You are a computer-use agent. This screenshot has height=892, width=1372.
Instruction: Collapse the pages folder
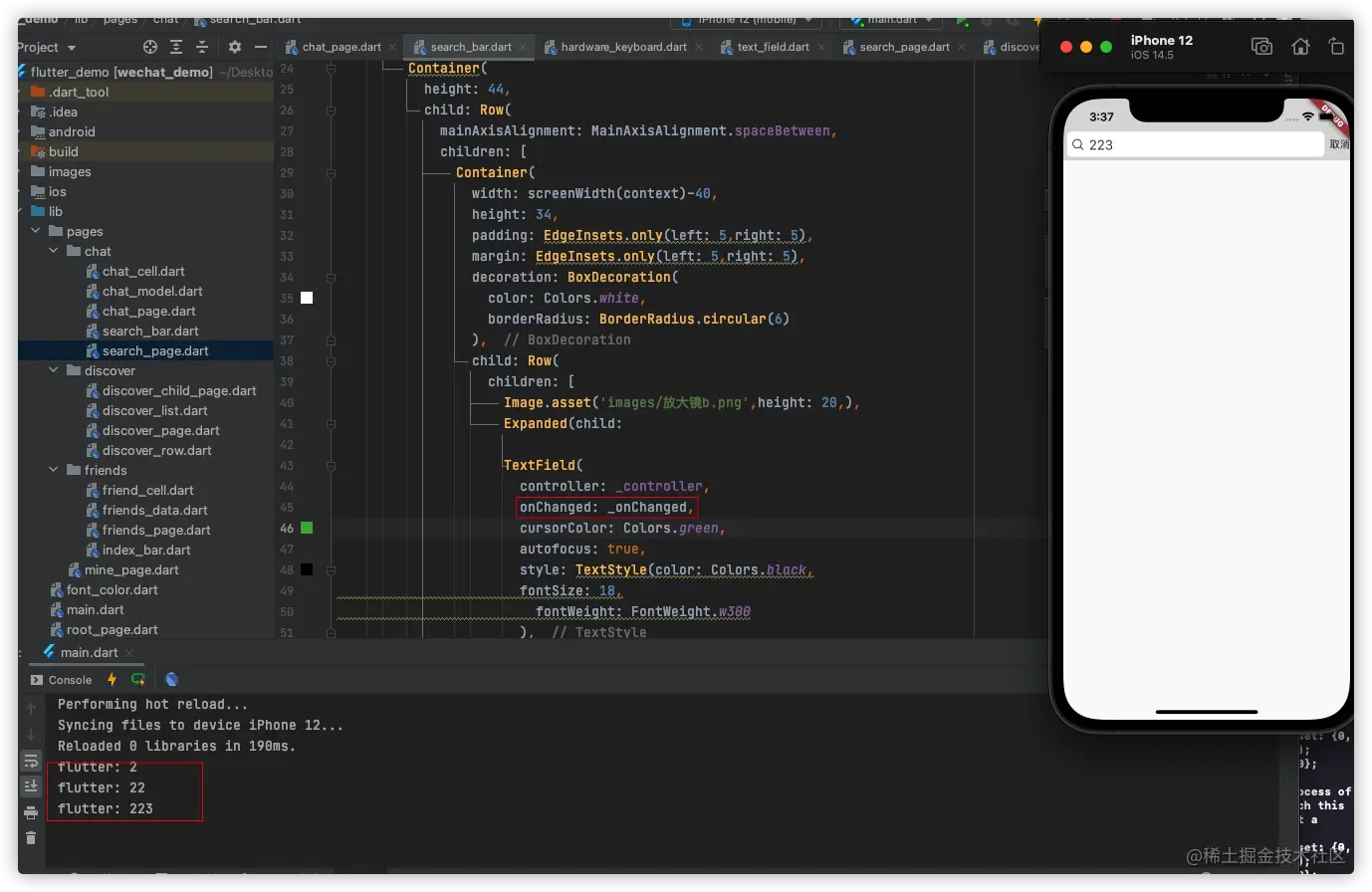pyautogui.click(x=36, y=231)
